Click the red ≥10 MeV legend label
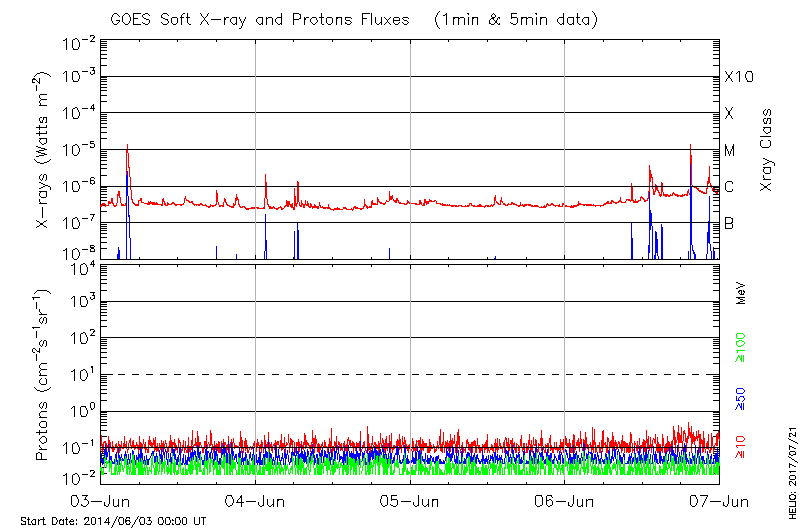This screenshot has height=530, width=800. point(742,446)
